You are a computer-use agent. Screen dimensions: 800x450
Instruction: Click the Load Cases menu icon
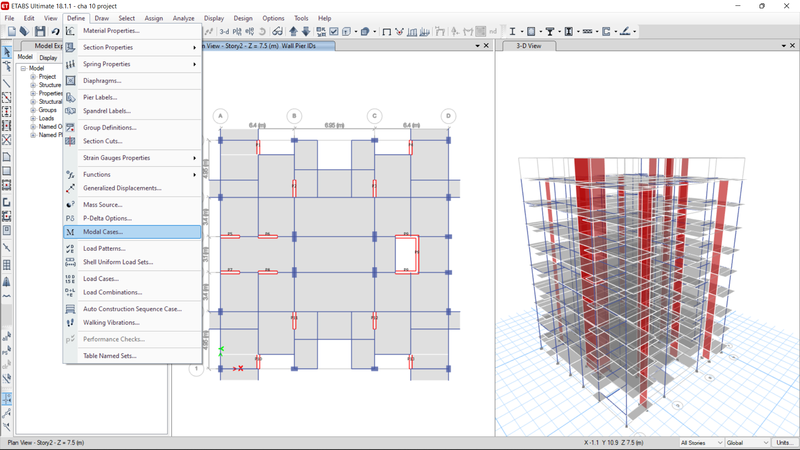[70, 279]
